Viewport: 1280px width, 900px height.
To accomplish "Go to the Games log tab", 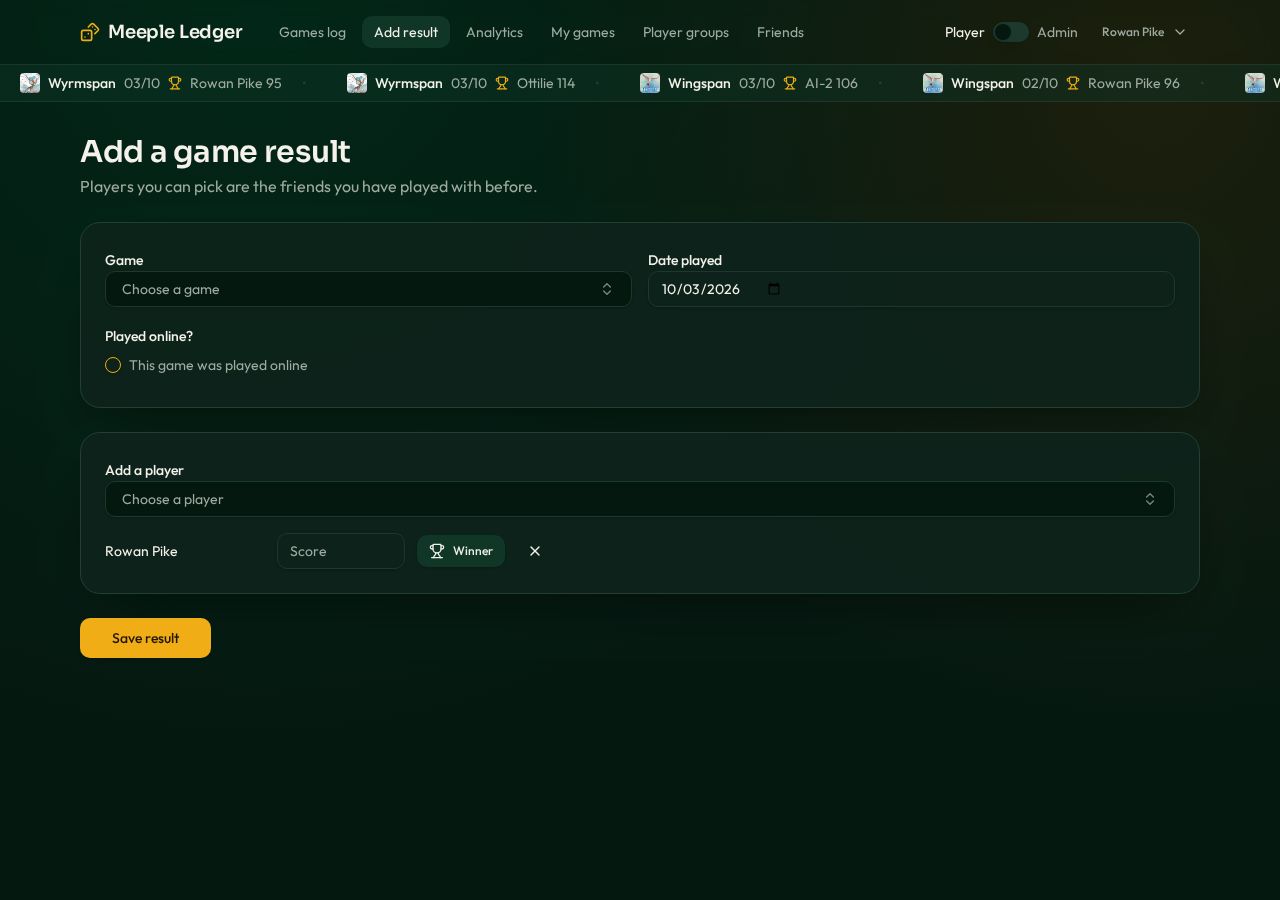I will (x=312, y=32).
